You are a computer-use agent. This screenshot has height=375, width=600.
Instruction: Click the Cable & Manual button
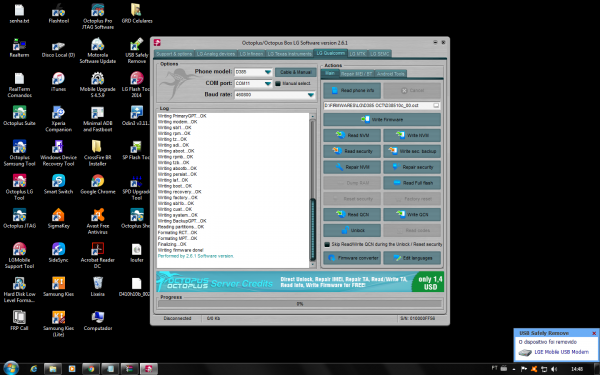pyautogui.click(x=296, y=72)
